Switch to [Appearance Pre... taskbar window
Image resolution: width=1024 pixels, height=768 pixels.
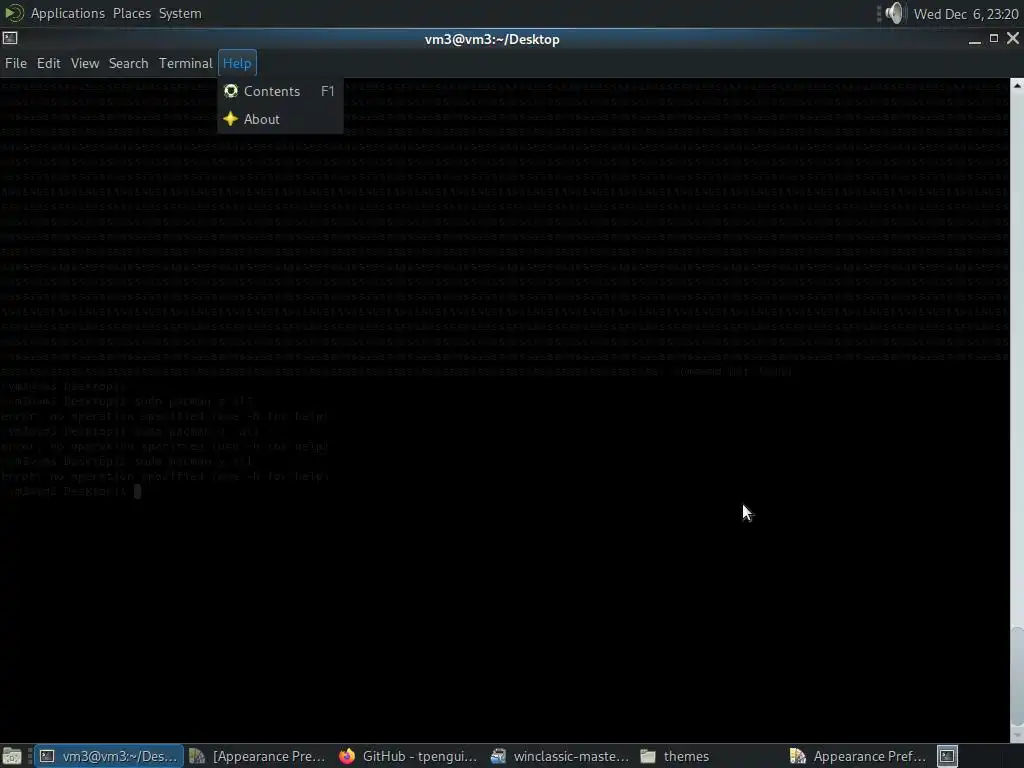tap(257, 756)
